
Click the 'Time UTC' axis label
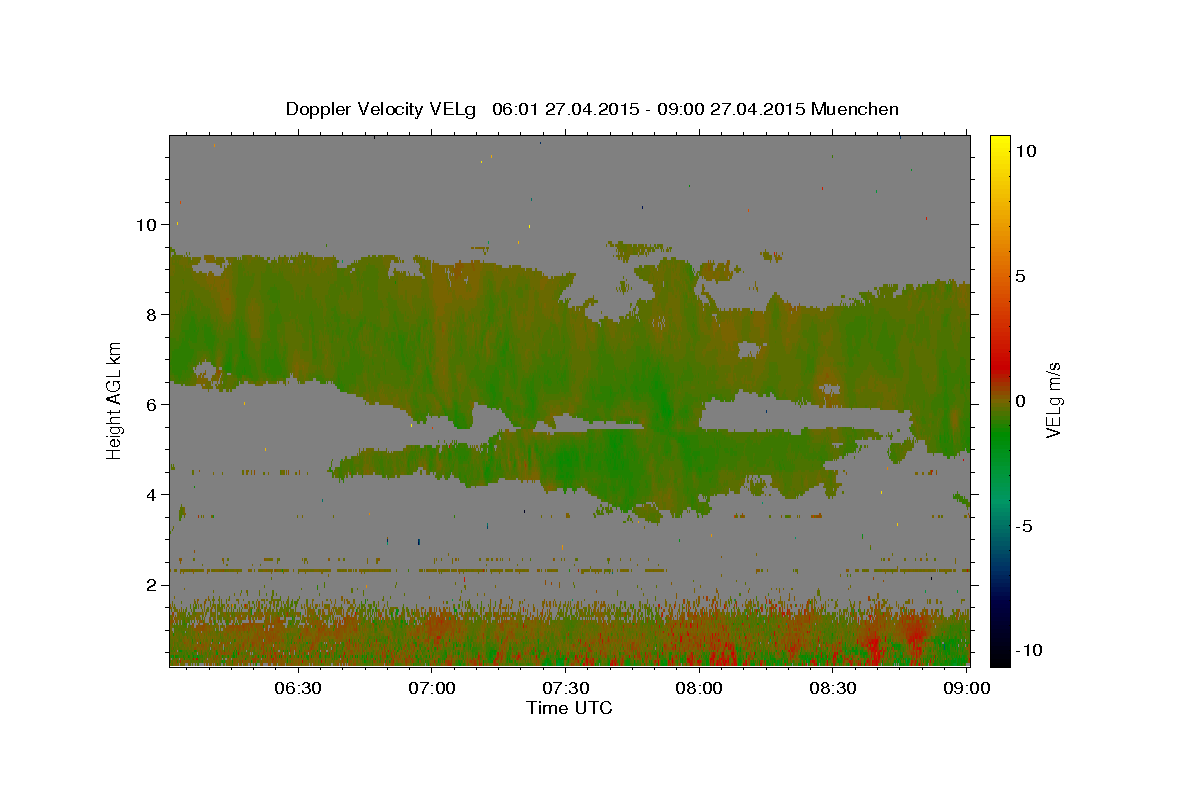(x=569, y=708)
